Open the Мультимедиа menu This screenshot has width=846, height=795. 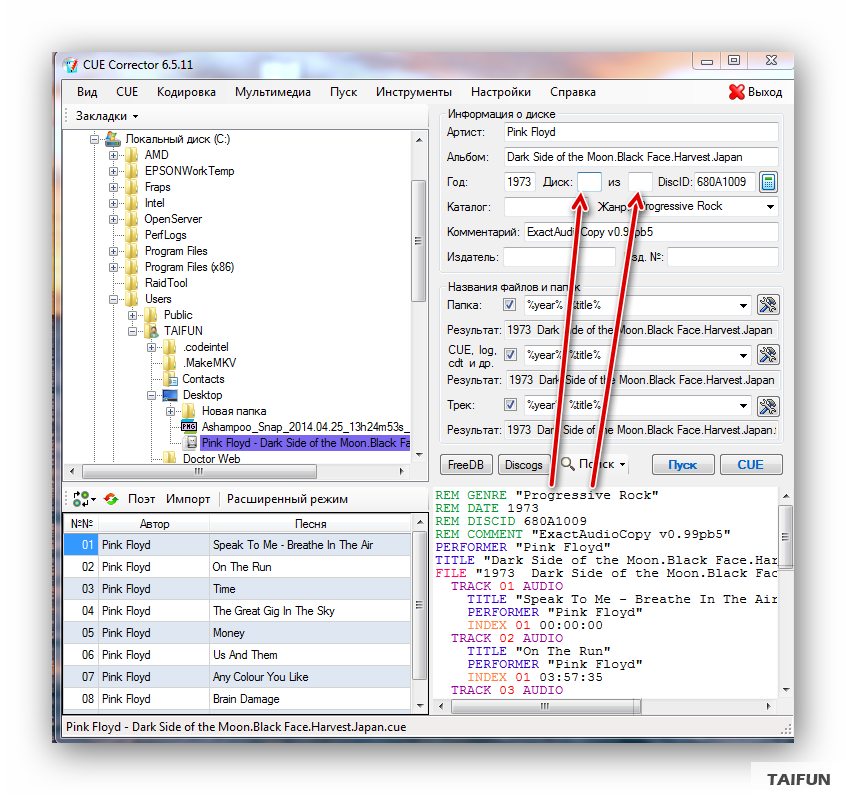pos(272,92)
